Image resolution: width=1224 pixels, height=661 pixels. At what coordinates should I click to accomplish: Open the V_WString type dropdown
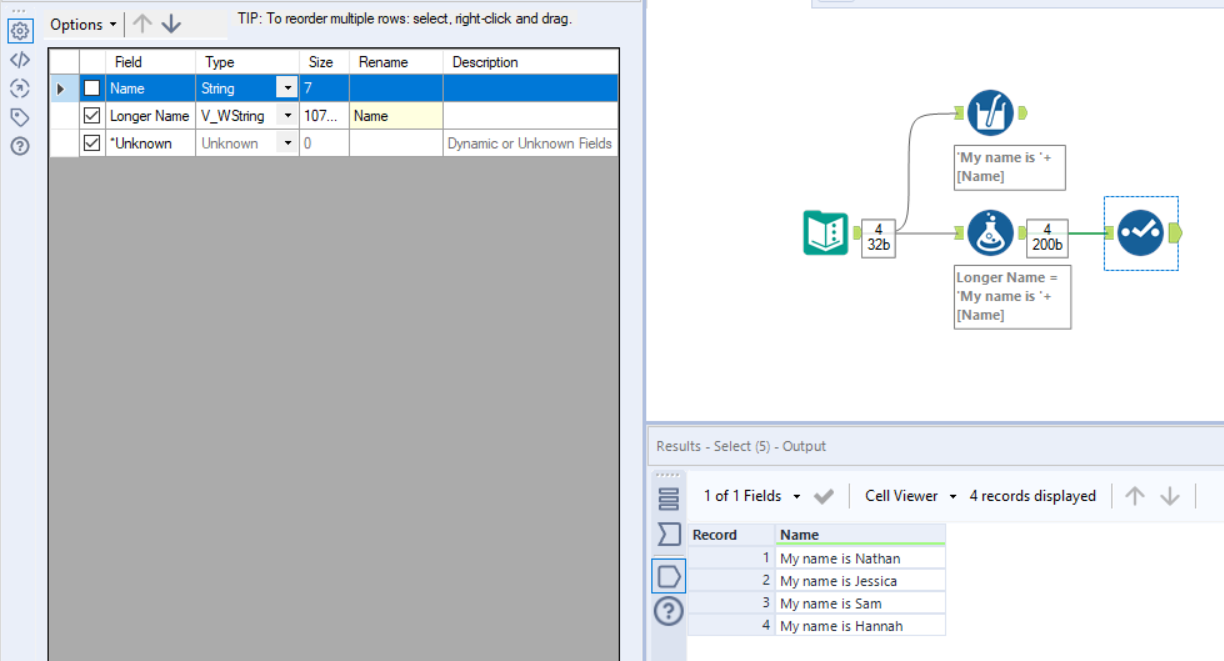[287, 115]
